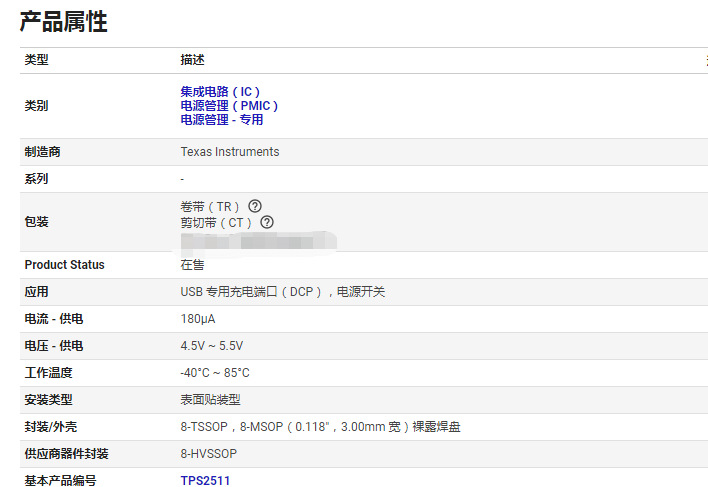
Task: Click the 类型 column header
Action: [37, 60]
